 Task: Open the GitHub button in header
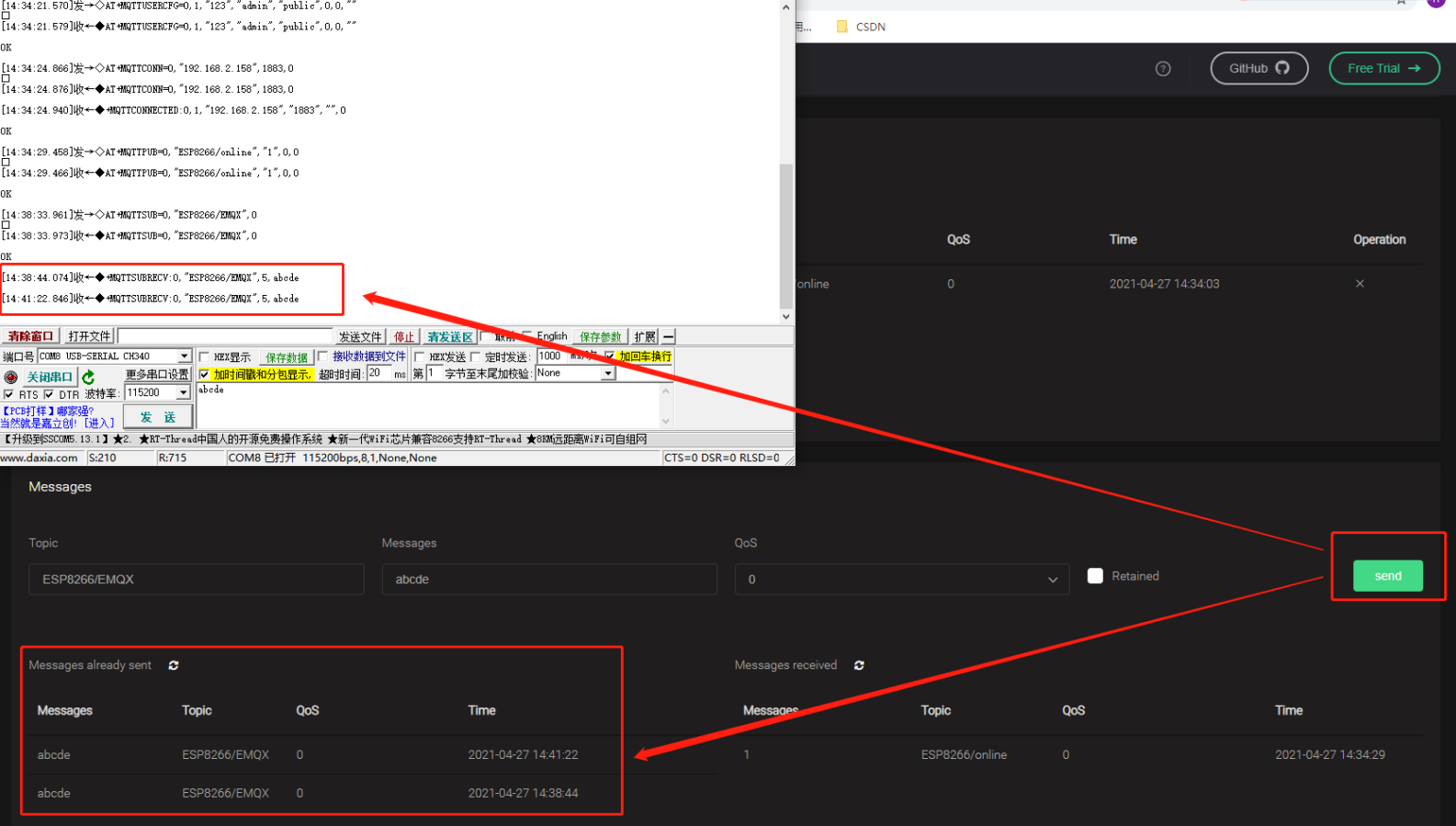coord(1259,68)
